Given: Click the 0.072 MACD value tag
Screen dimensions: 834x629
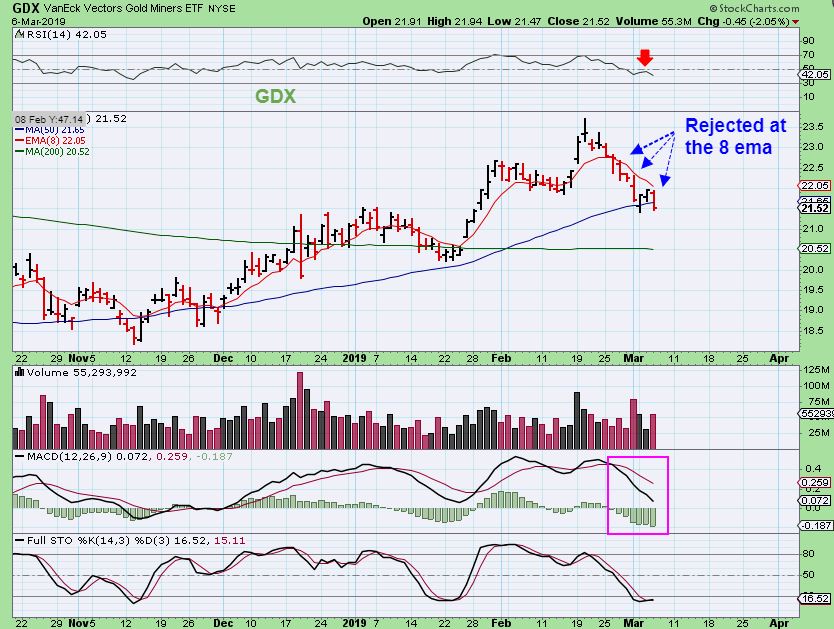Looking at the screenshot, I should (x=815, y=501).
